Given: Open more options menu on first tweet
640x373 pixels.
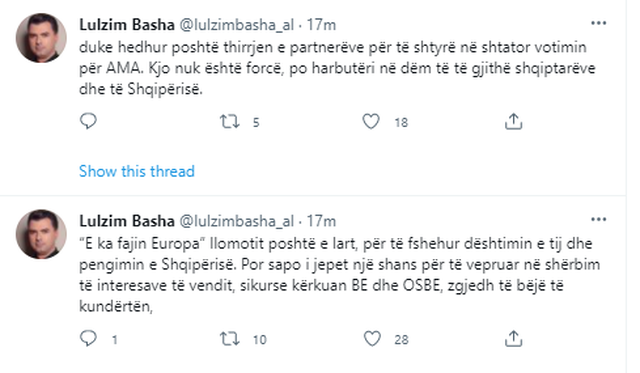Looking at the screenshot, I should pyautogui.click(x=598, y=23).
